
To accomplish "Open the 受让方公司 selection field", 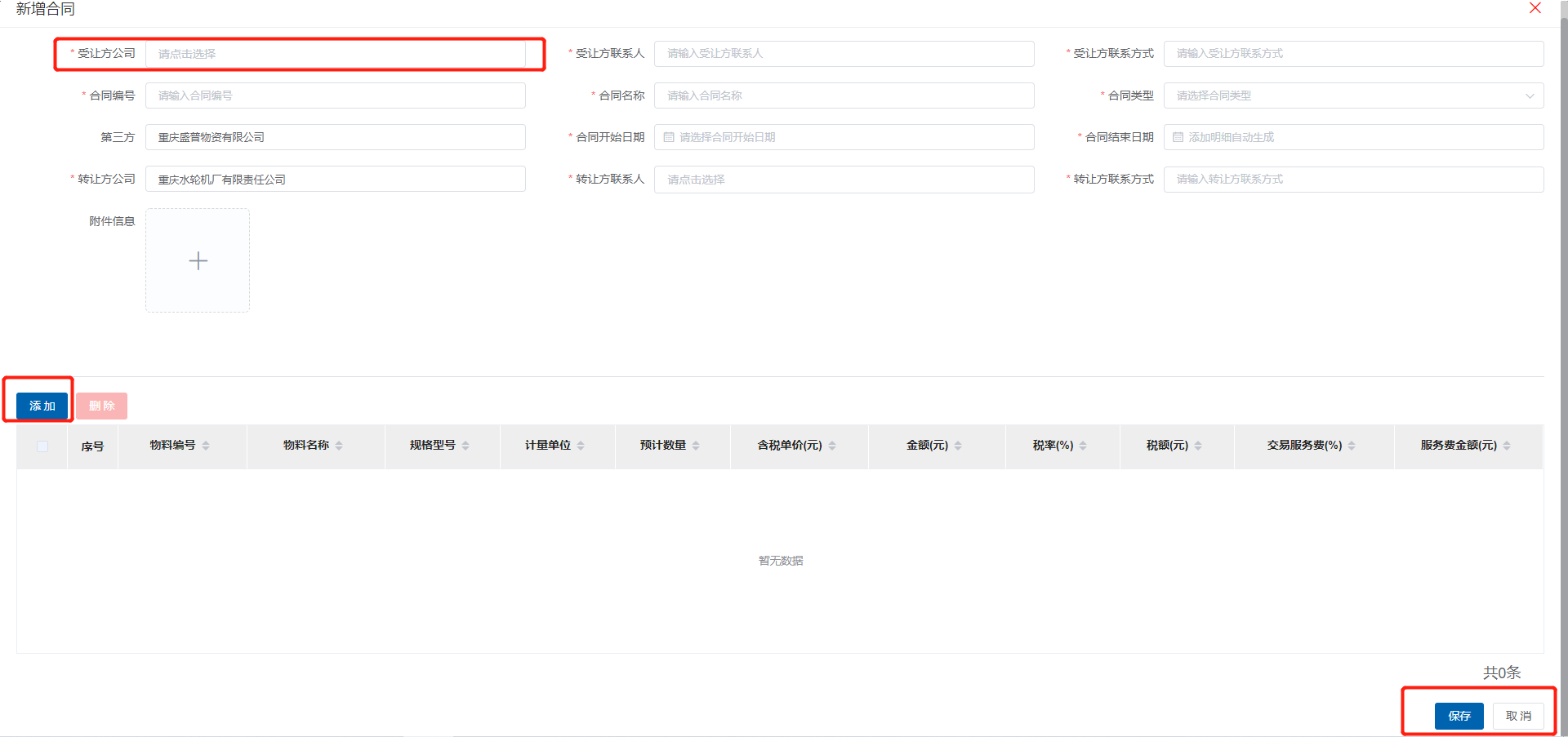I will 335,54.
